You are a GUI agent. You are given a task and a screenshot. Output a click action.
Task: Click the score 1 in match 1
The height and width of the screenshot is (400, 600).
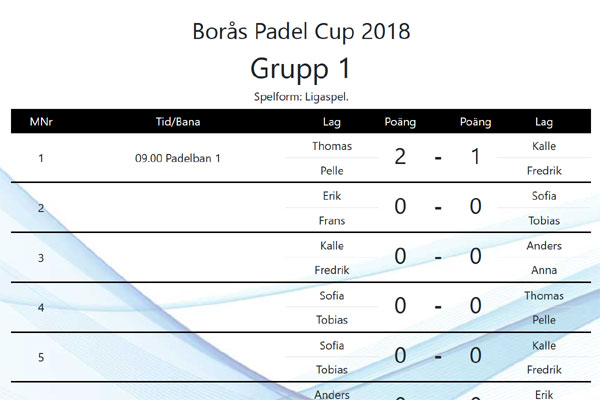tap(476, 157)
